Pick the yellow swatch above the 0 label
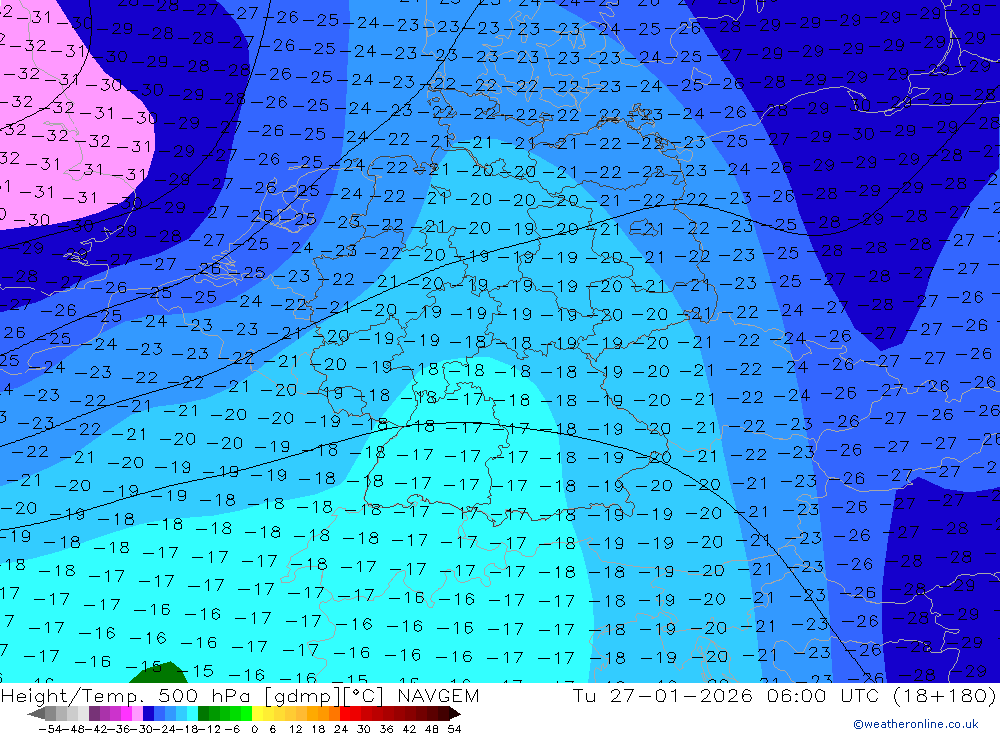Image resolution: width=1000 pixels, height=733 pixels. [258, 713]
